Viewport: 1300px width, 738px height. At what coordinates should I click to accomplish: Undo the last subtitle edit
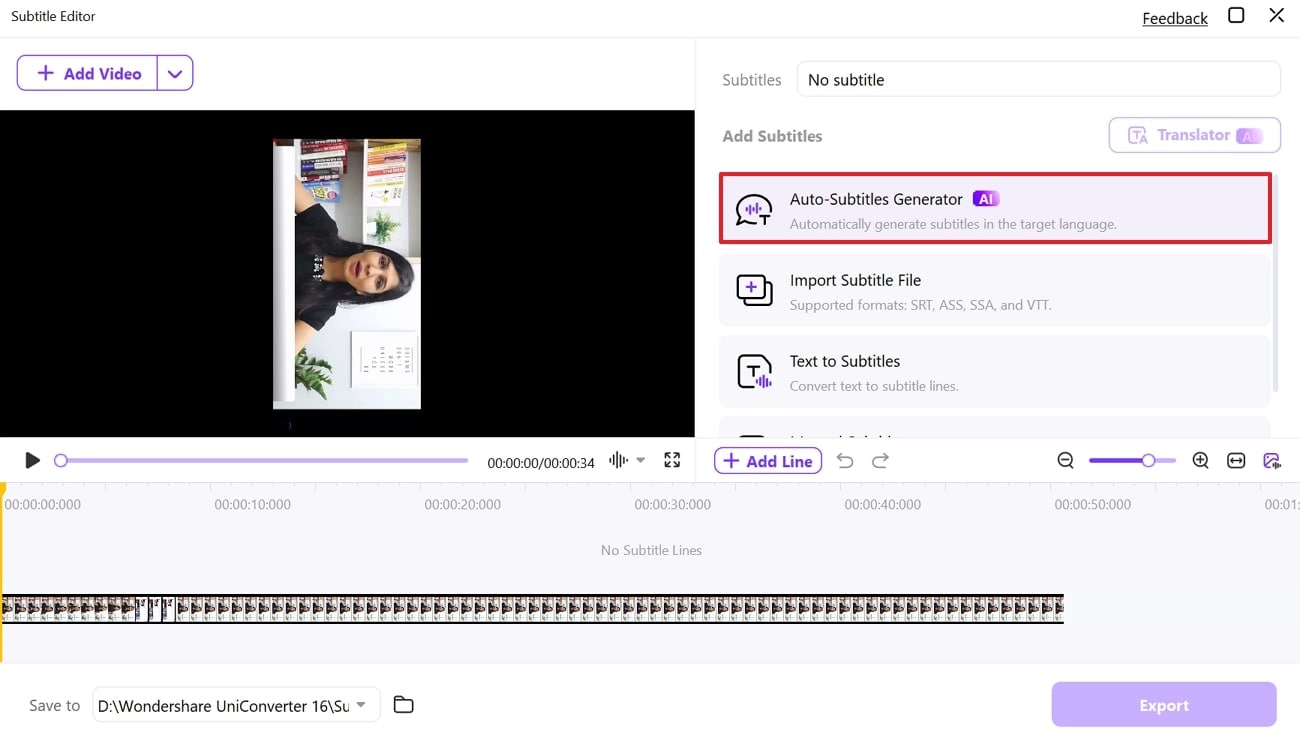click(845, 461)
